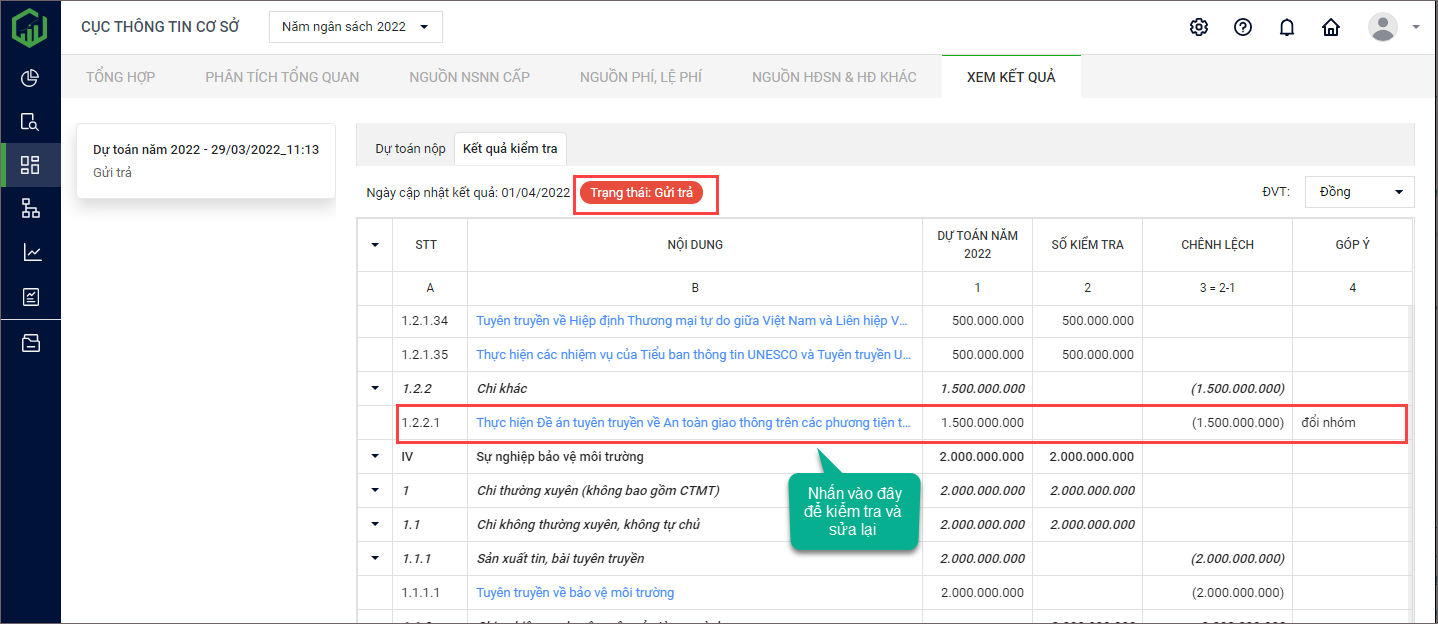Open the hierarchy tree sidebar icon
The image size is (1438, 624).
(30, 208)
